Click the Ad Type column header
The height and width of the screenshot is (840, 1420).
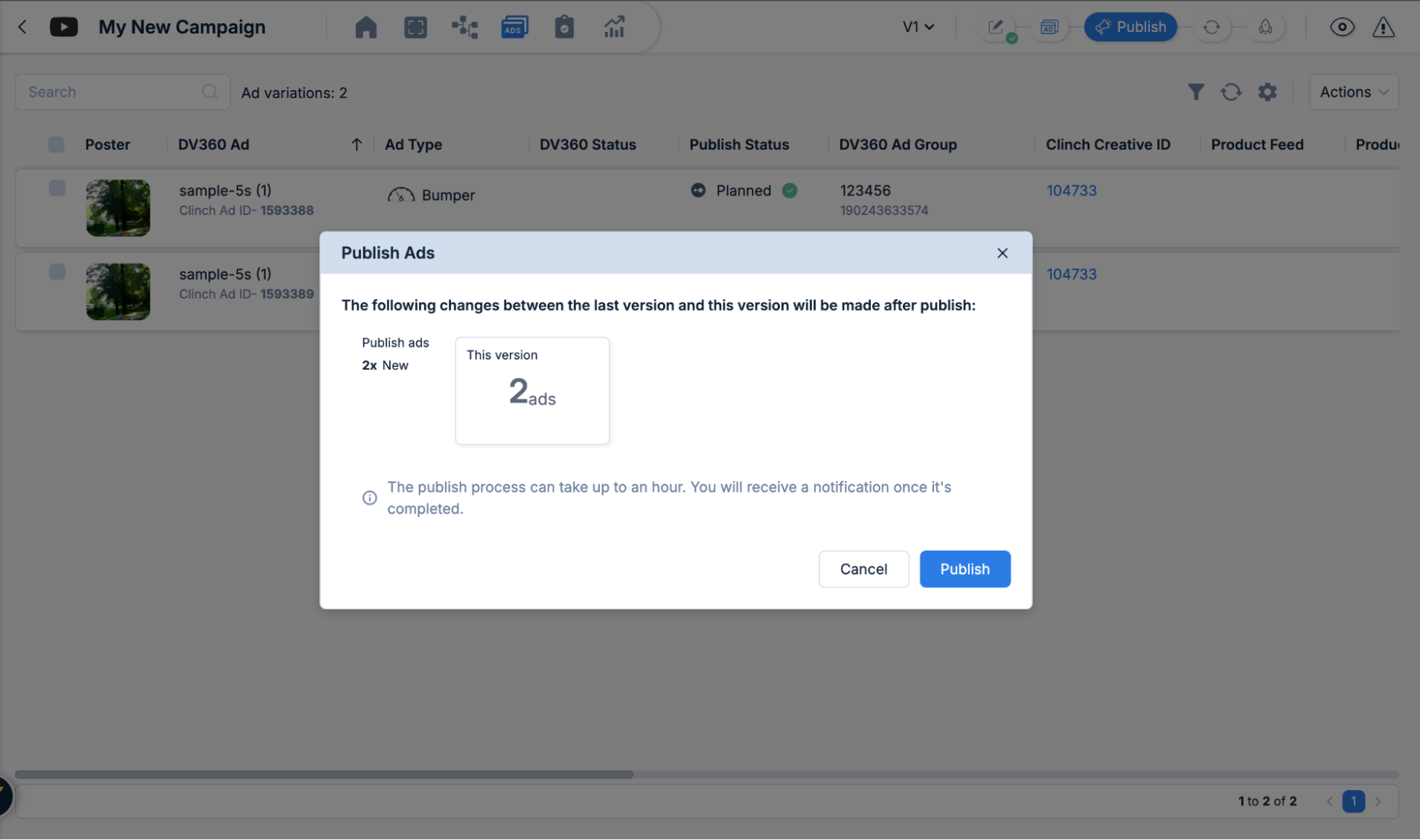(x=413, y=144)
